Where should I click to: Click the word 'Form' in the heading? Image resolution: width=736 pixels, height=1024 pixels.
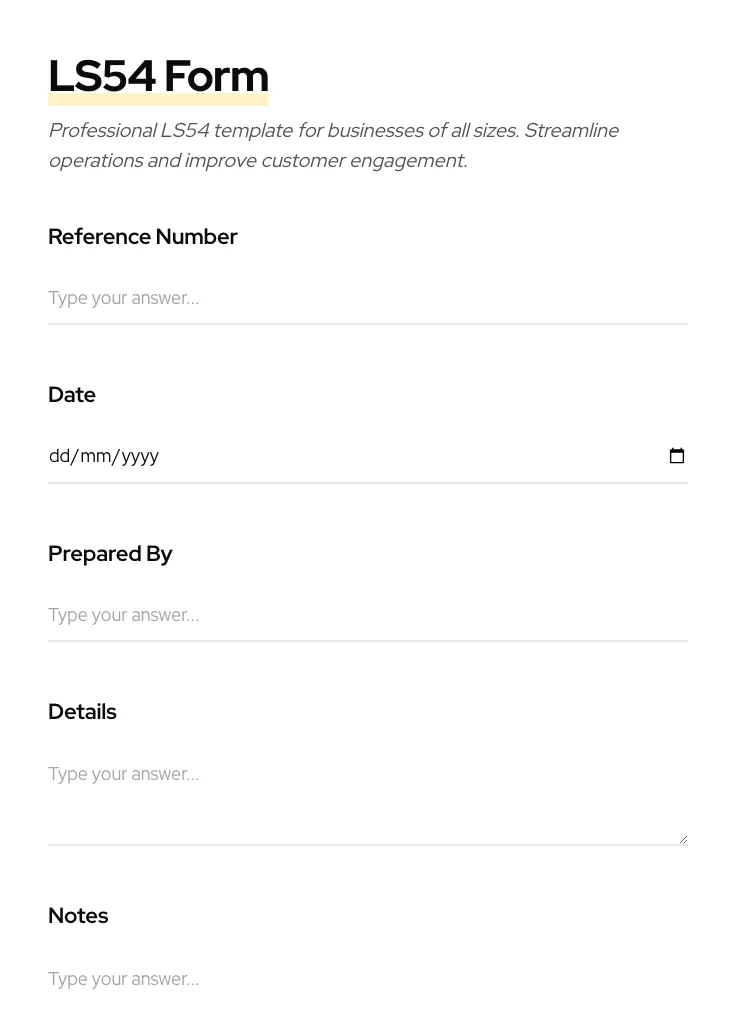click(x=216, y=76)
